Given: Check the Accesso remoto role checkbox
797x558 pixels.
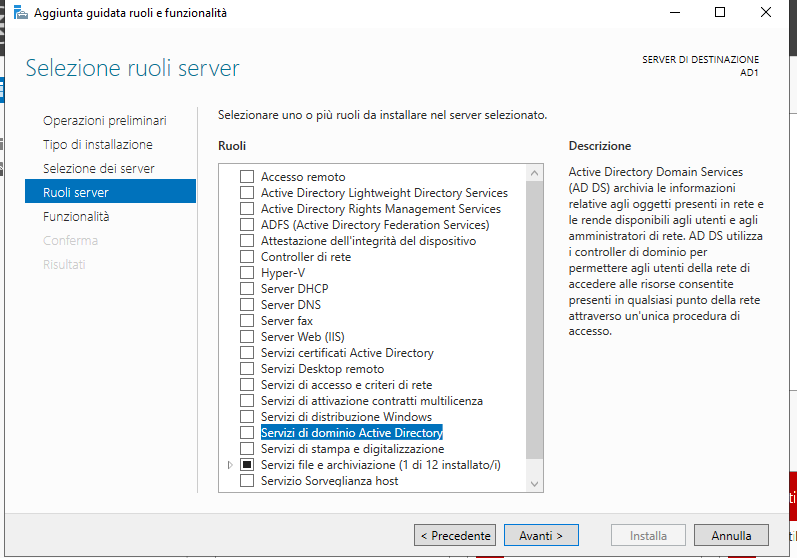Looking at the screenshot, I should click(247, 176).
